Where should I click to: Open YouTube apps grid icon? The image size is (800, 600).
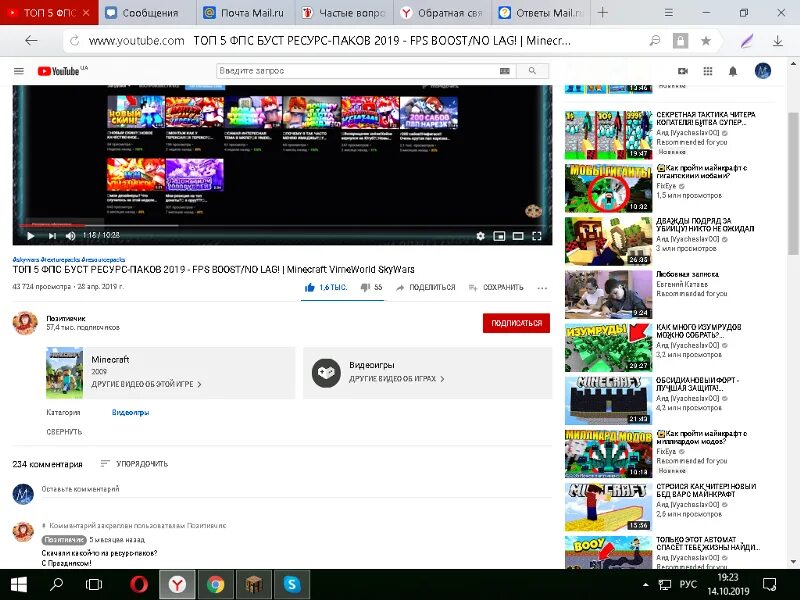(708, 71)
